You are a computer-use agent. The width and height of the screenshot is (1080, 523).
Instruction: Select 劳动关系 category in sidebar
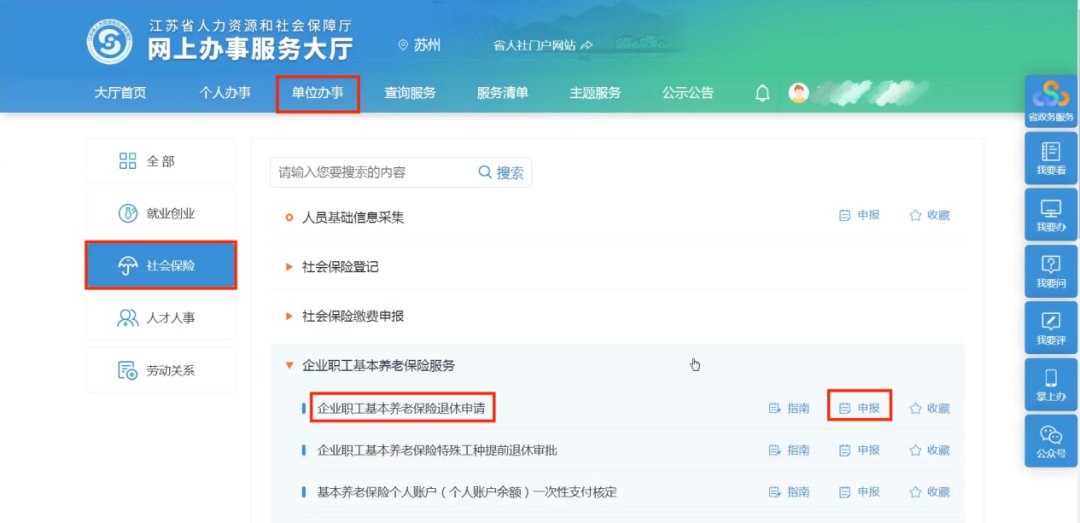click(x=160, y=370)
